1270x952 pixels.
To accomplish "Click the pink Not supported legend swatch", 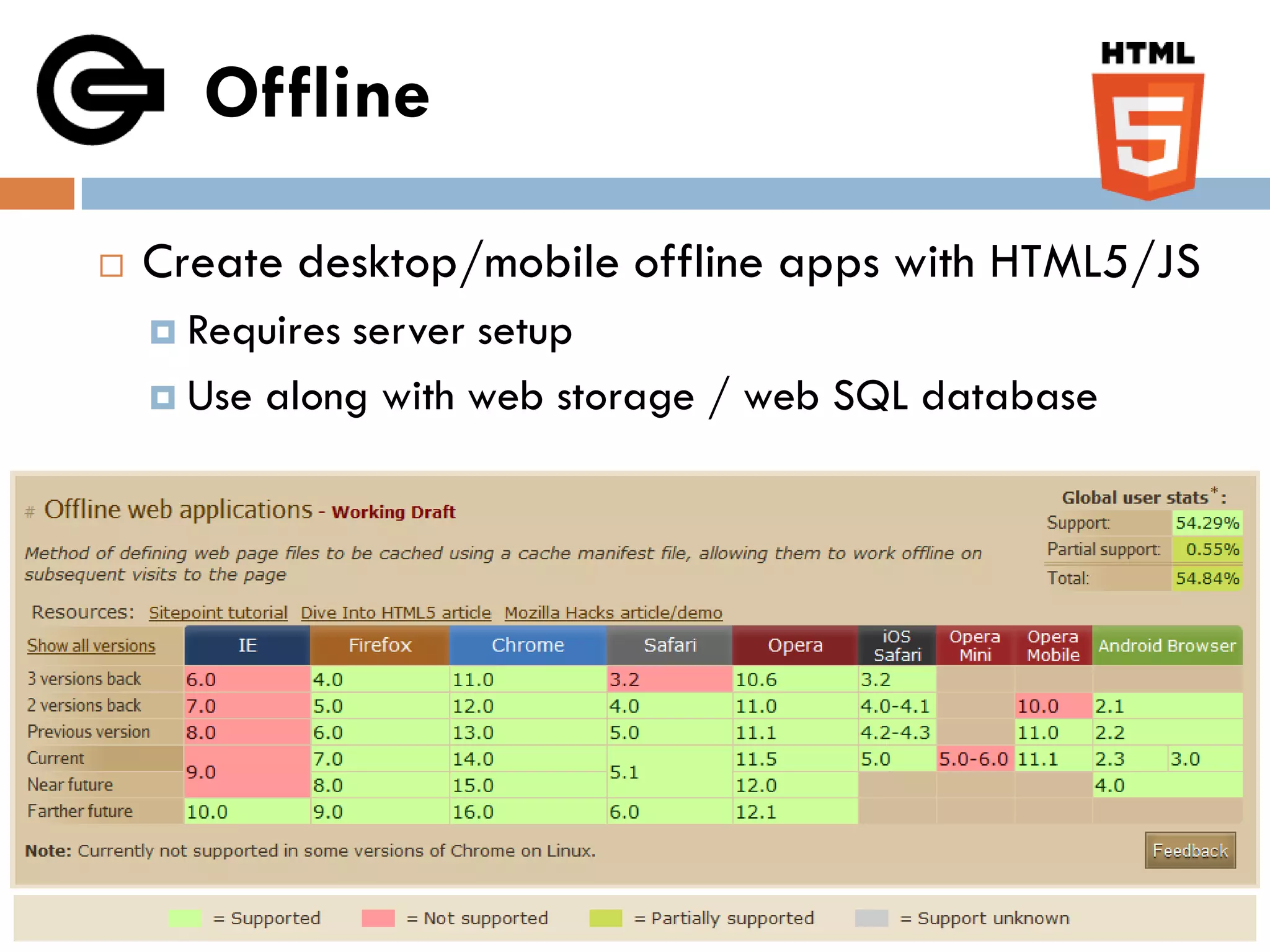I will 378,918.
